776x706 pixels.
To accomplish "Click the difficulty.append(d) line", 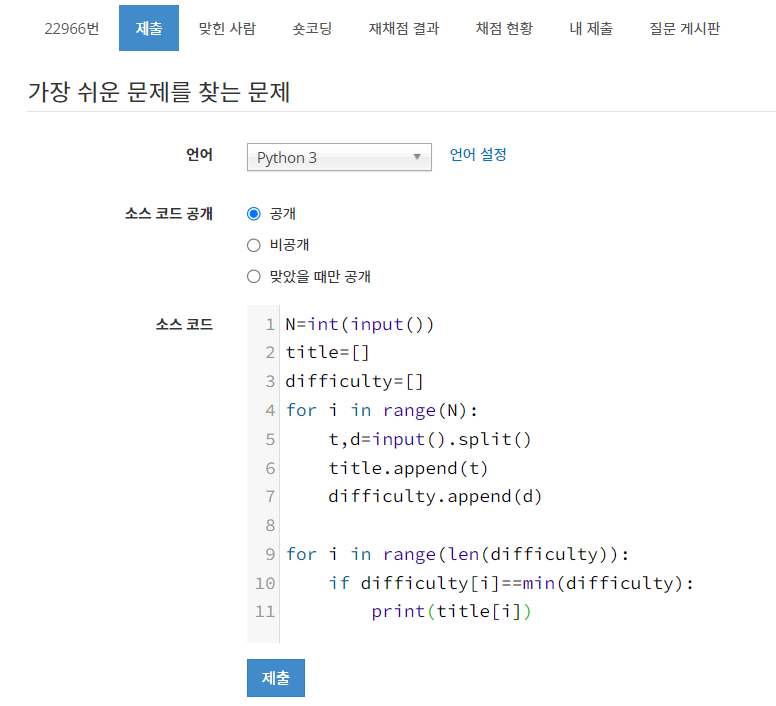I will tap(435, 496).
